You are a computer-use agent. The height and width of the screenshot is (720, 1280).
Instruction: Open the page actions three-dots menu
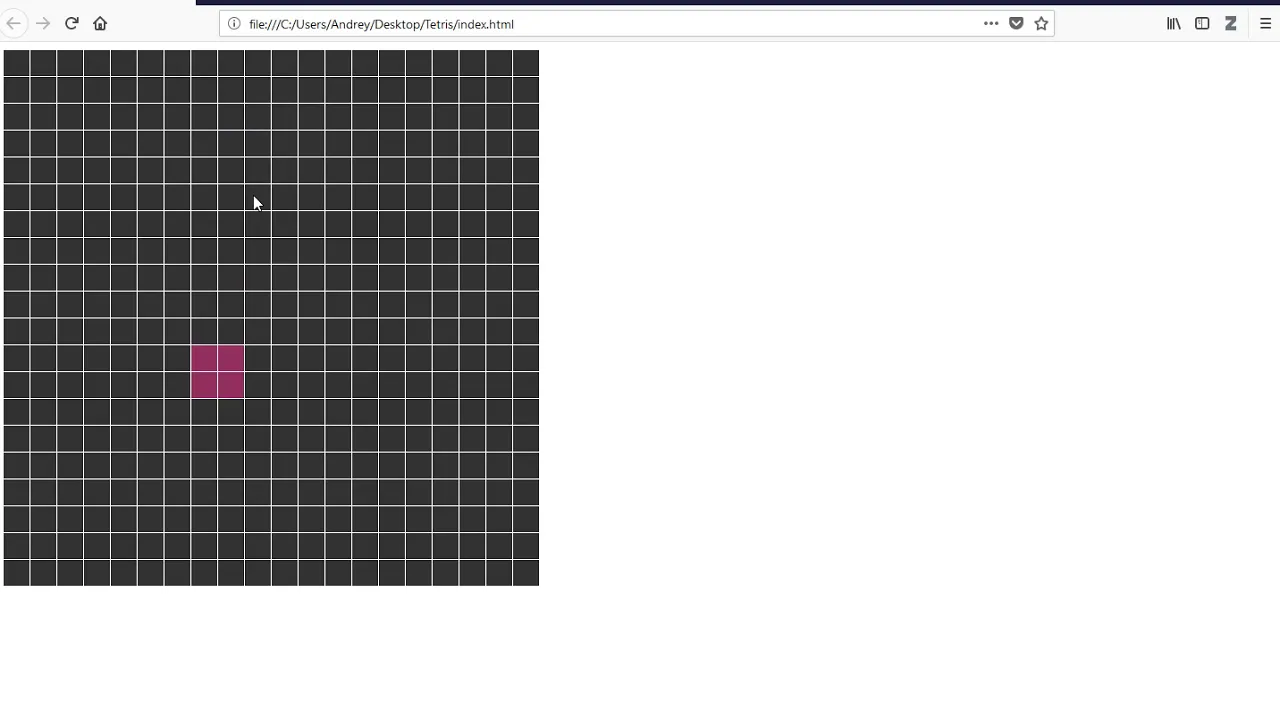point(991,24)
